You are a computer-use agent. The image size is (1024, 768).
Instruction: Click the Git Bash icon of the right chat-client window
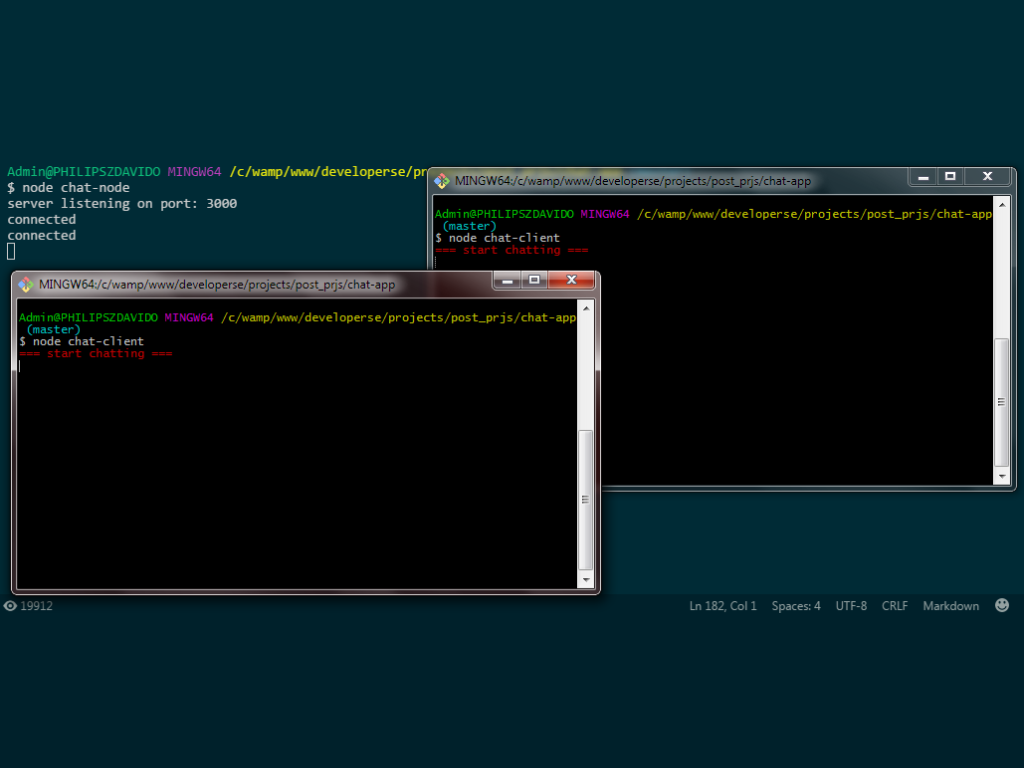(441, 181)
